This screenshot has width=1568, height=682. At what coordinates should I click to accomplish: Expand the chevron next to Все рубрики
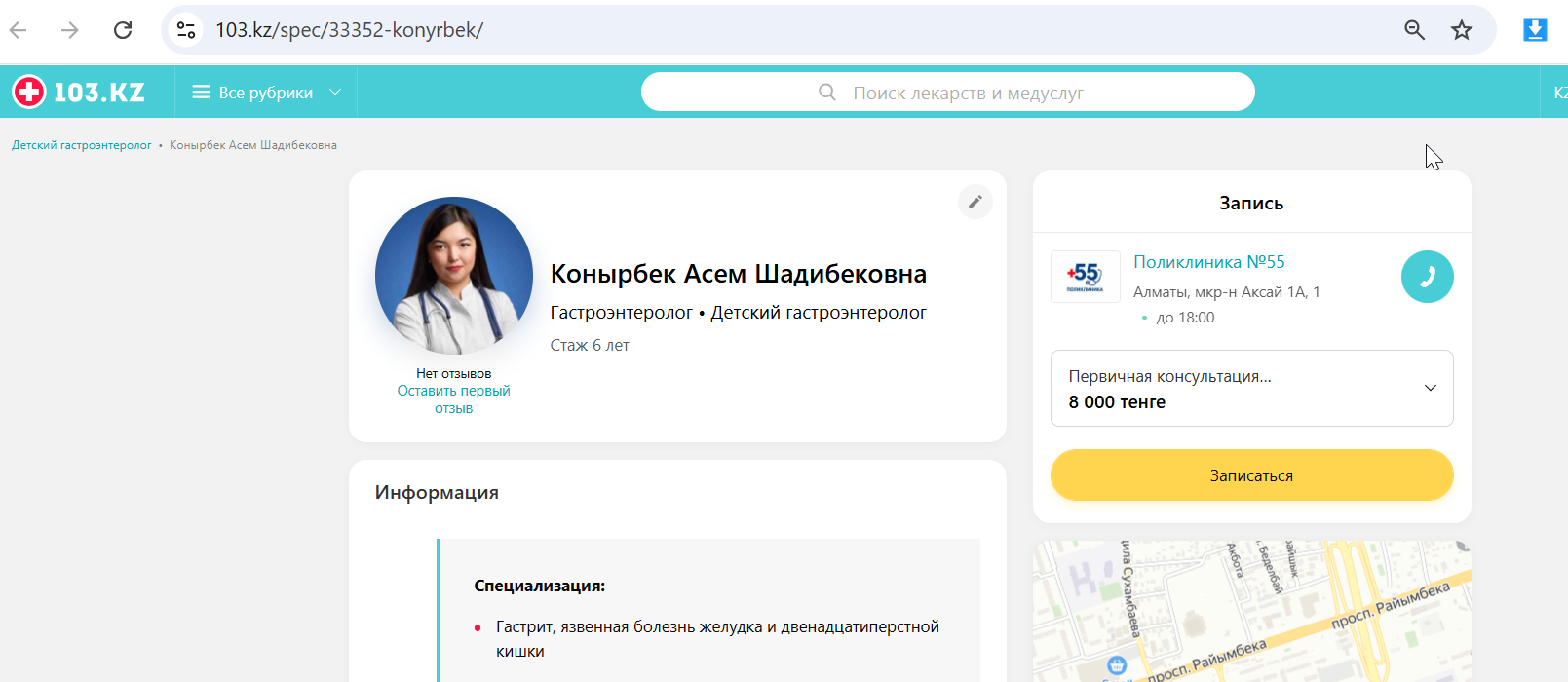click(x=335, y=92)
